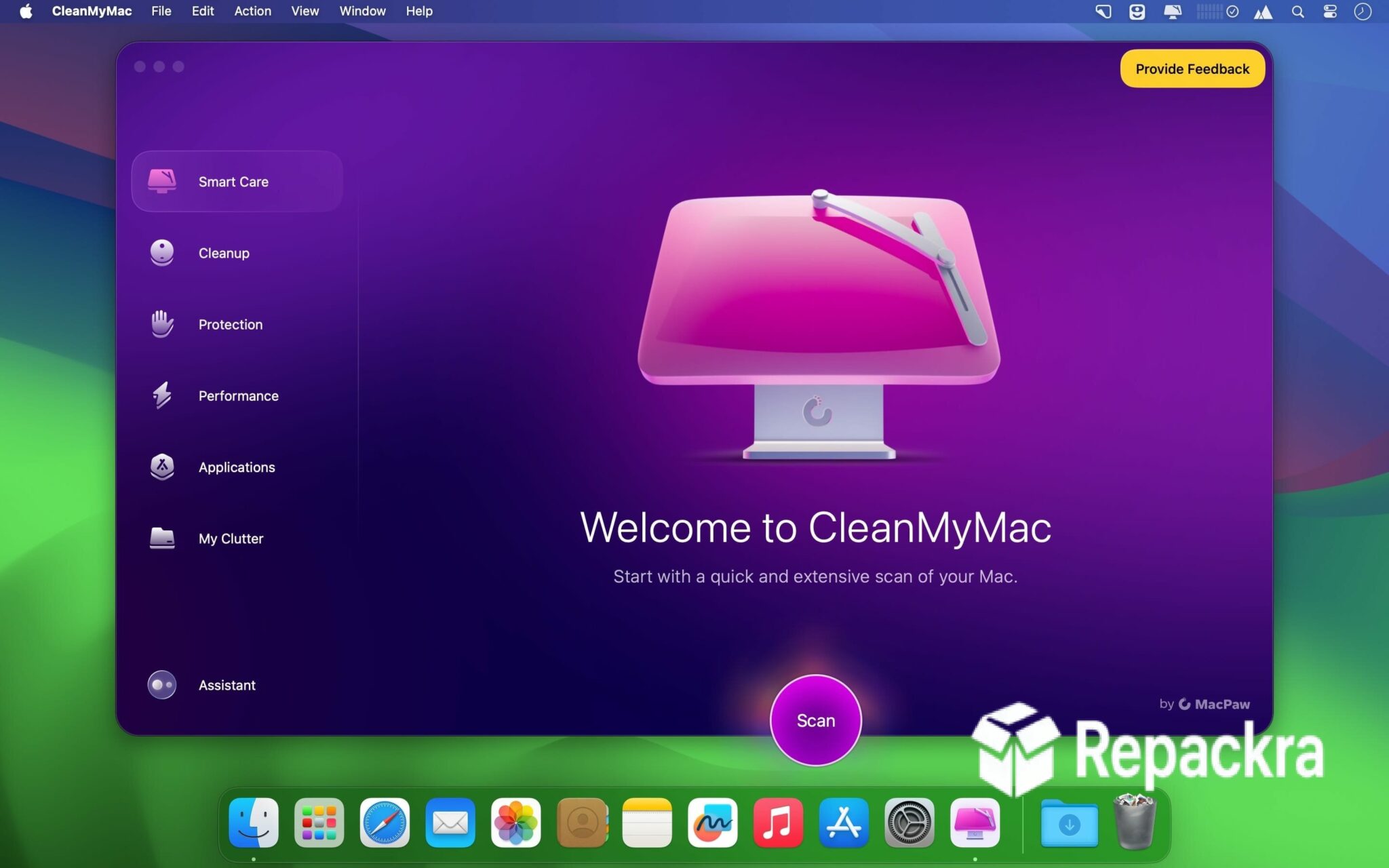Open Performance via its lightning bolt icon

point(162,395)
